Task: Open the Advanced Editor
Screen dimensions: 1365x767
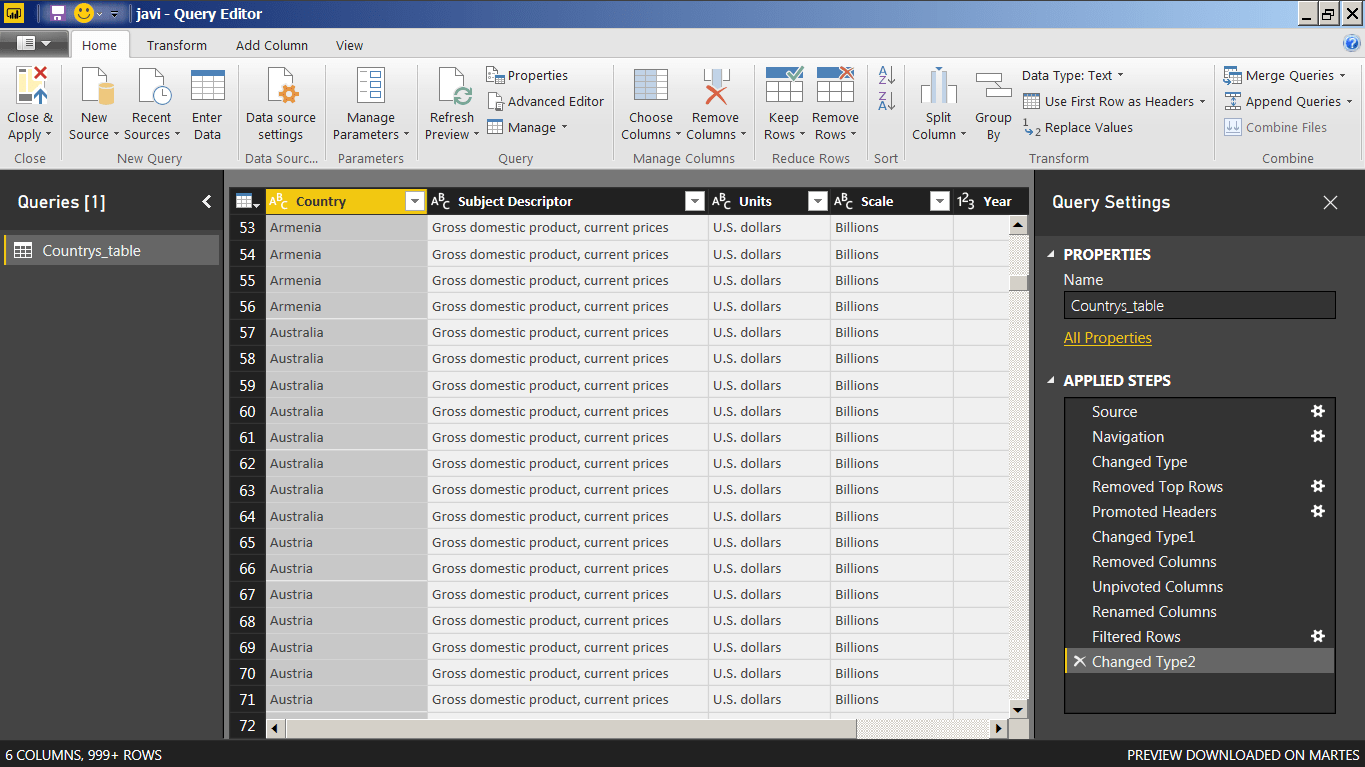Action: 546,101
